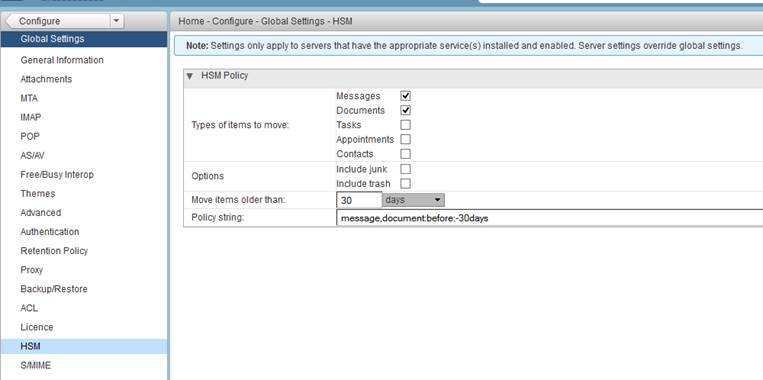Check the Include junk option
The image size is (763, 380).
405,169
